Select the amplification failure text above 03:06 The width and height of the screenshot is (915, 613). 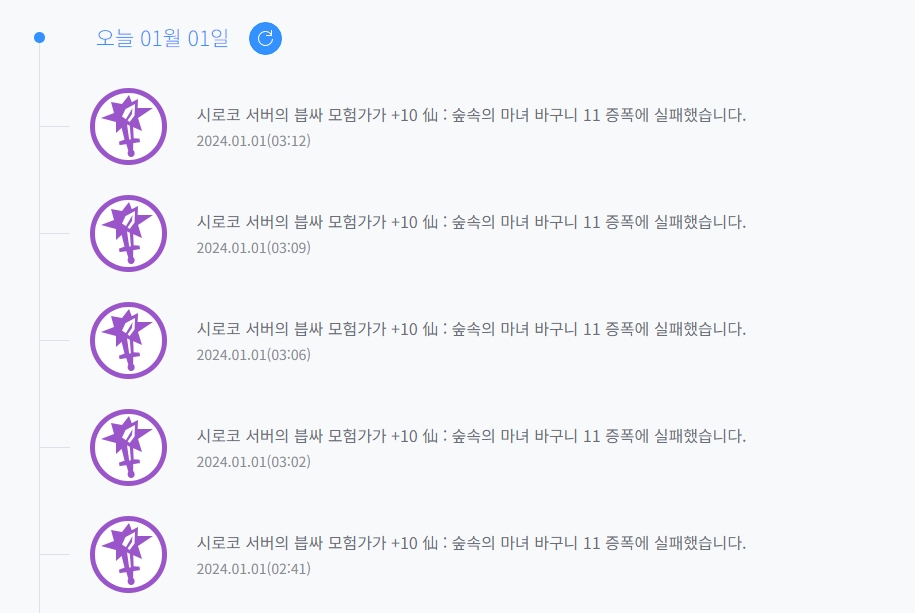pos(471,329)
